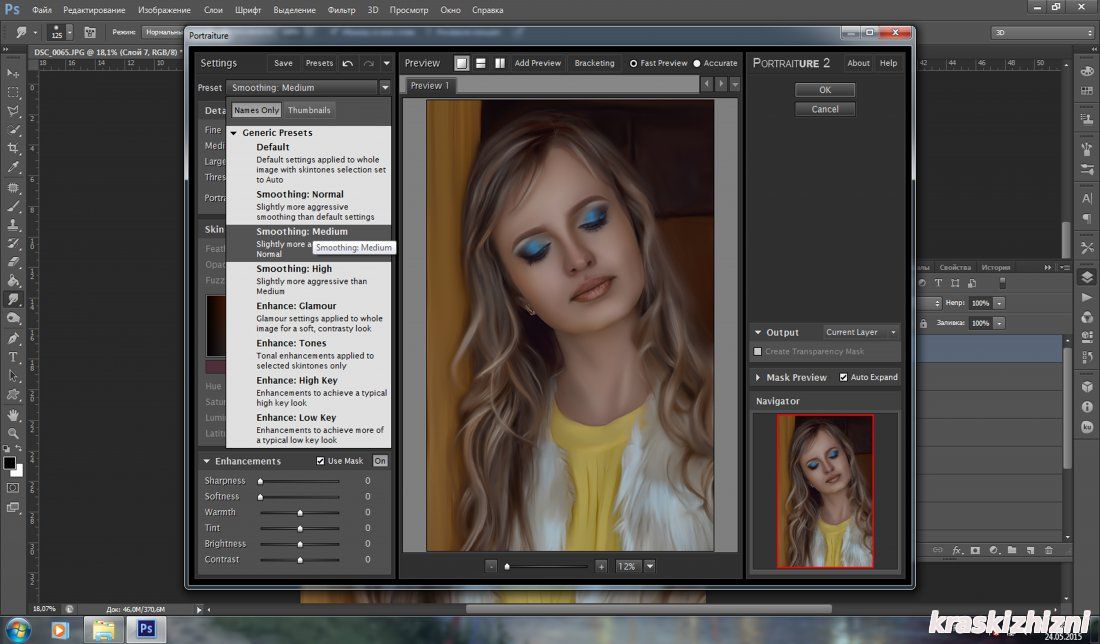Open the Слои menu
The image size is (1100, 644).
[213, 10]
